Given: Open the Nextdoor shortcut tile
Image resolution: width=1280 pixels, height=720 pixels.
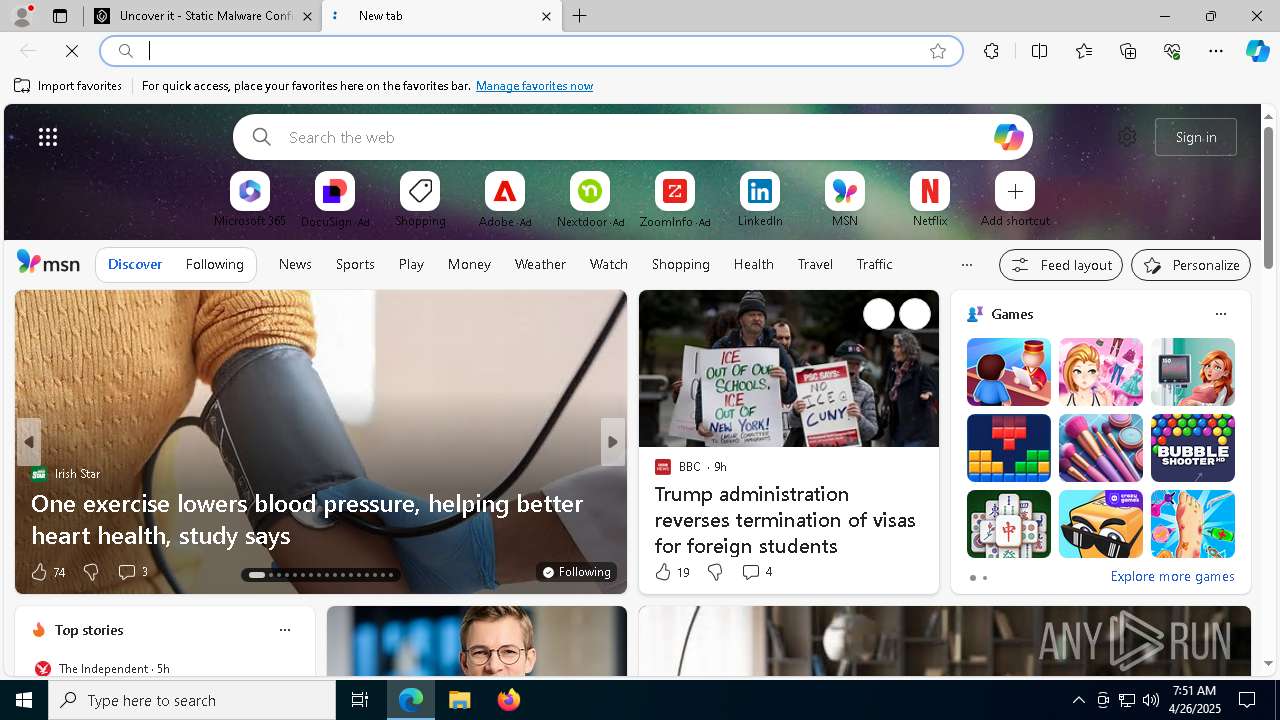Looking at the screenshot, I should [590, 191].
